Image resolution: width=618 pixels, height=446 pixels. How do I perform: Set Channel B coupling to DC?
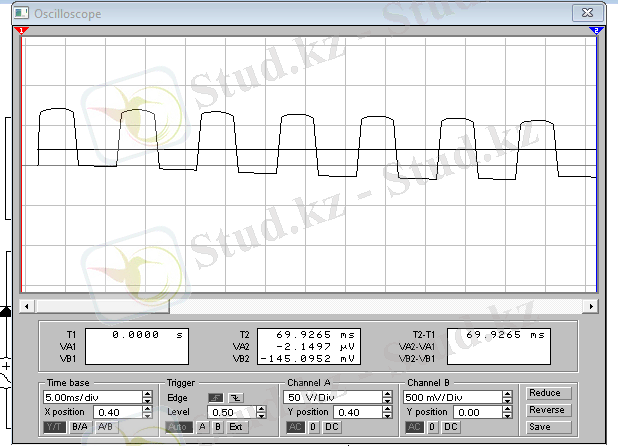click(x=450, y=427)
